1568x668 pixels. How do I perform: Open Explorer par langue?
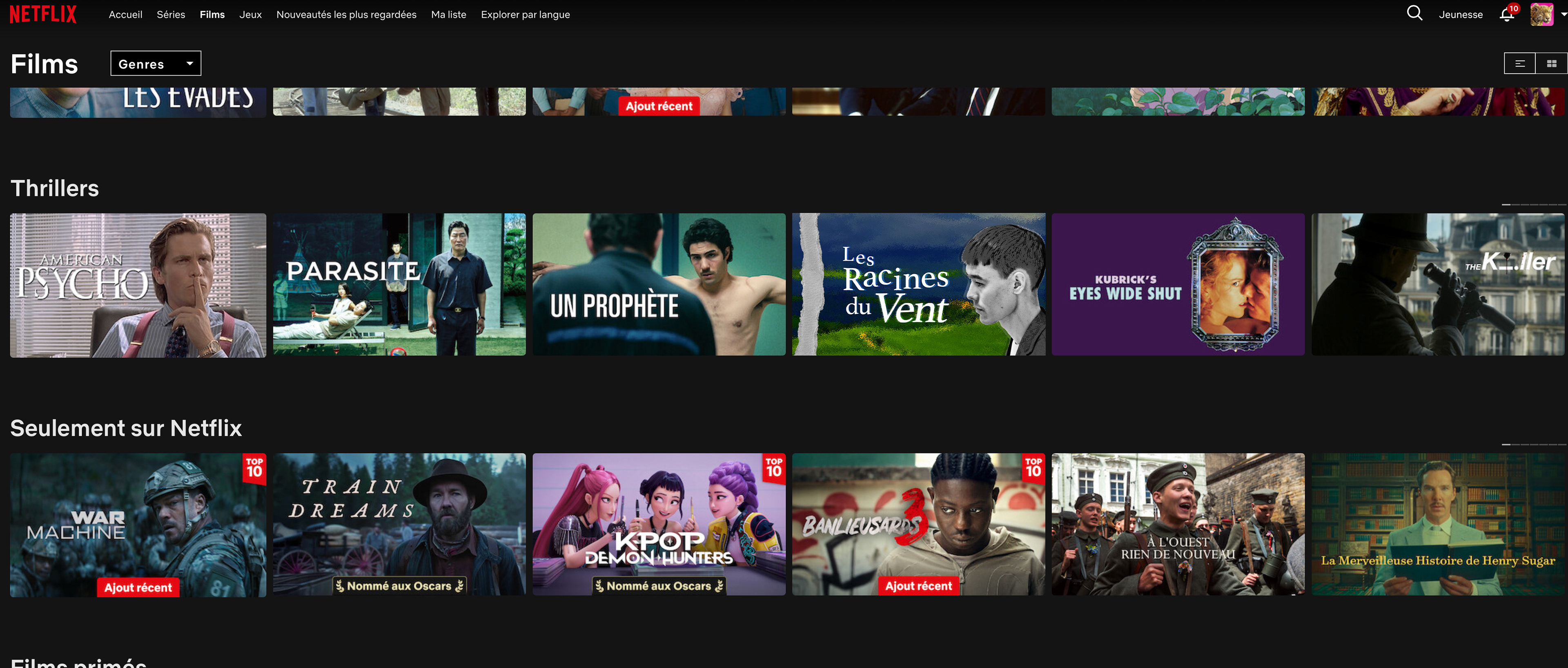point(525,15)
